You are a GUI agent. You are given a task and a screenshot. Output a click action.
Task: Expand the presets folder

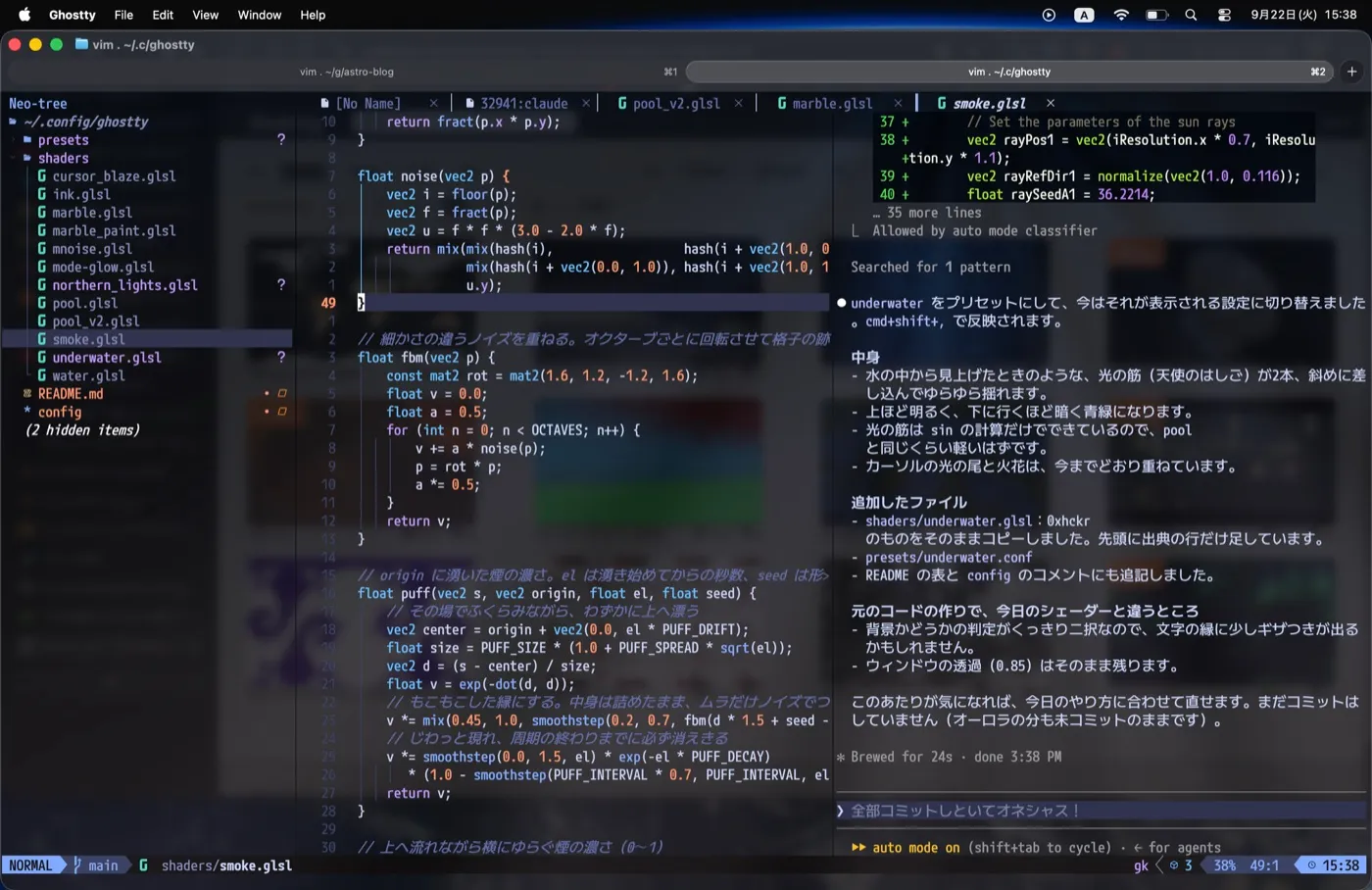click(64, 140)
